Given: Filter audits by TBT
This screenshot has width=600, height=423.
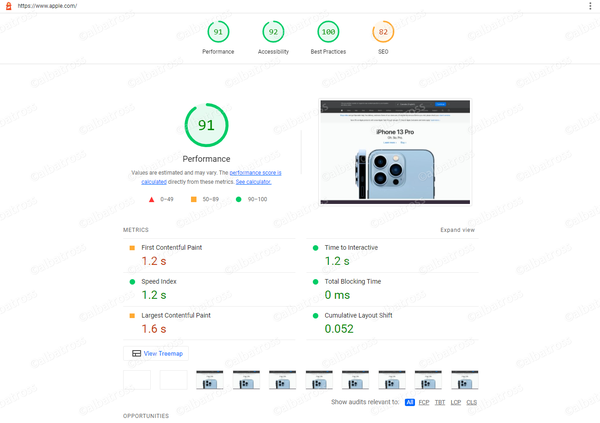Looking at the screenshot, I should click(440, 402).
